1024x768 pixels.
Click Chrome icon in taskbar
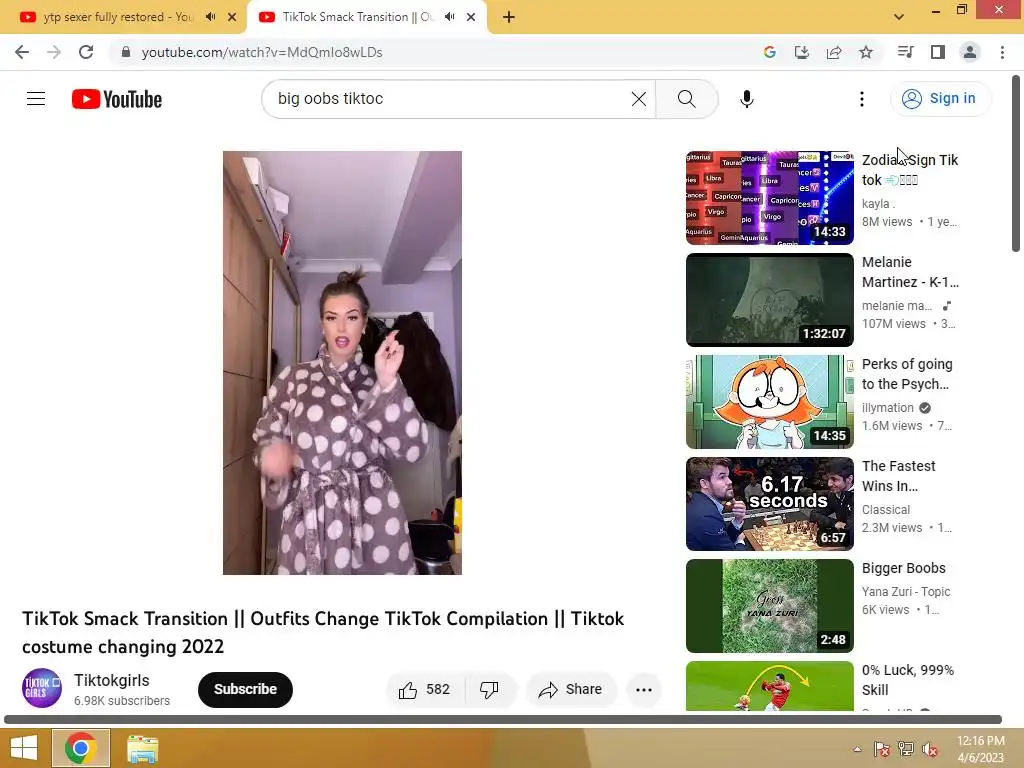tap(80, 748)
